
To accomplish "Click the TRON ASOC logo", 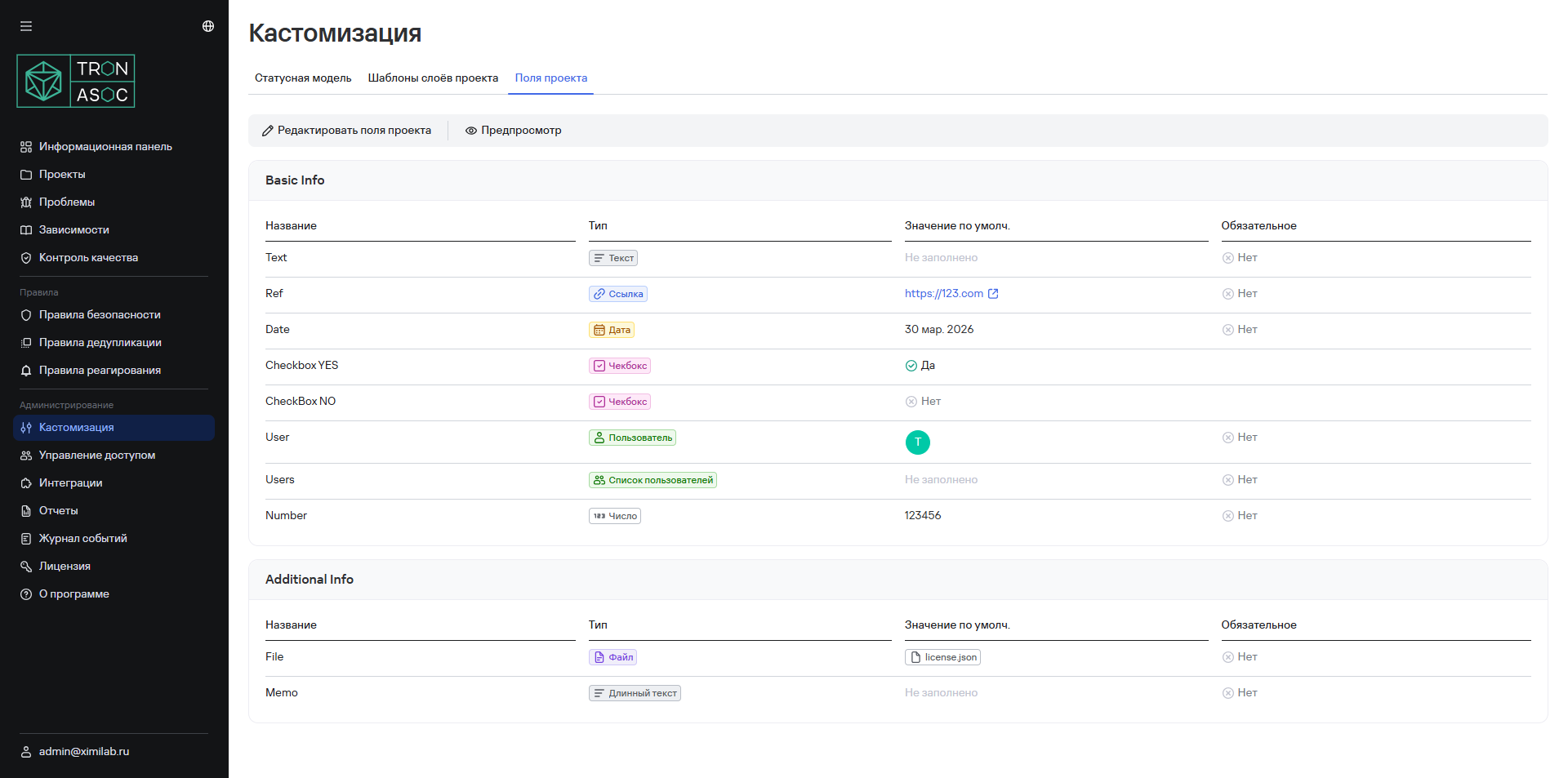I will tap(76, 82).
